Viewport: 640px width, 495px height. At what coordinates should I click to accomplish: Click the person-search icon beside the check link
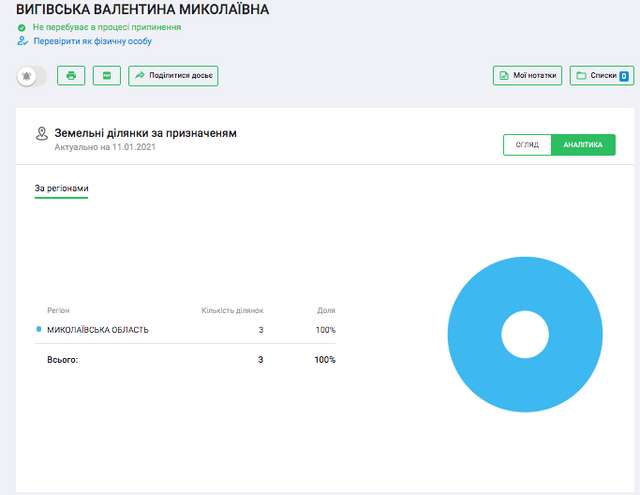[22, 41]
